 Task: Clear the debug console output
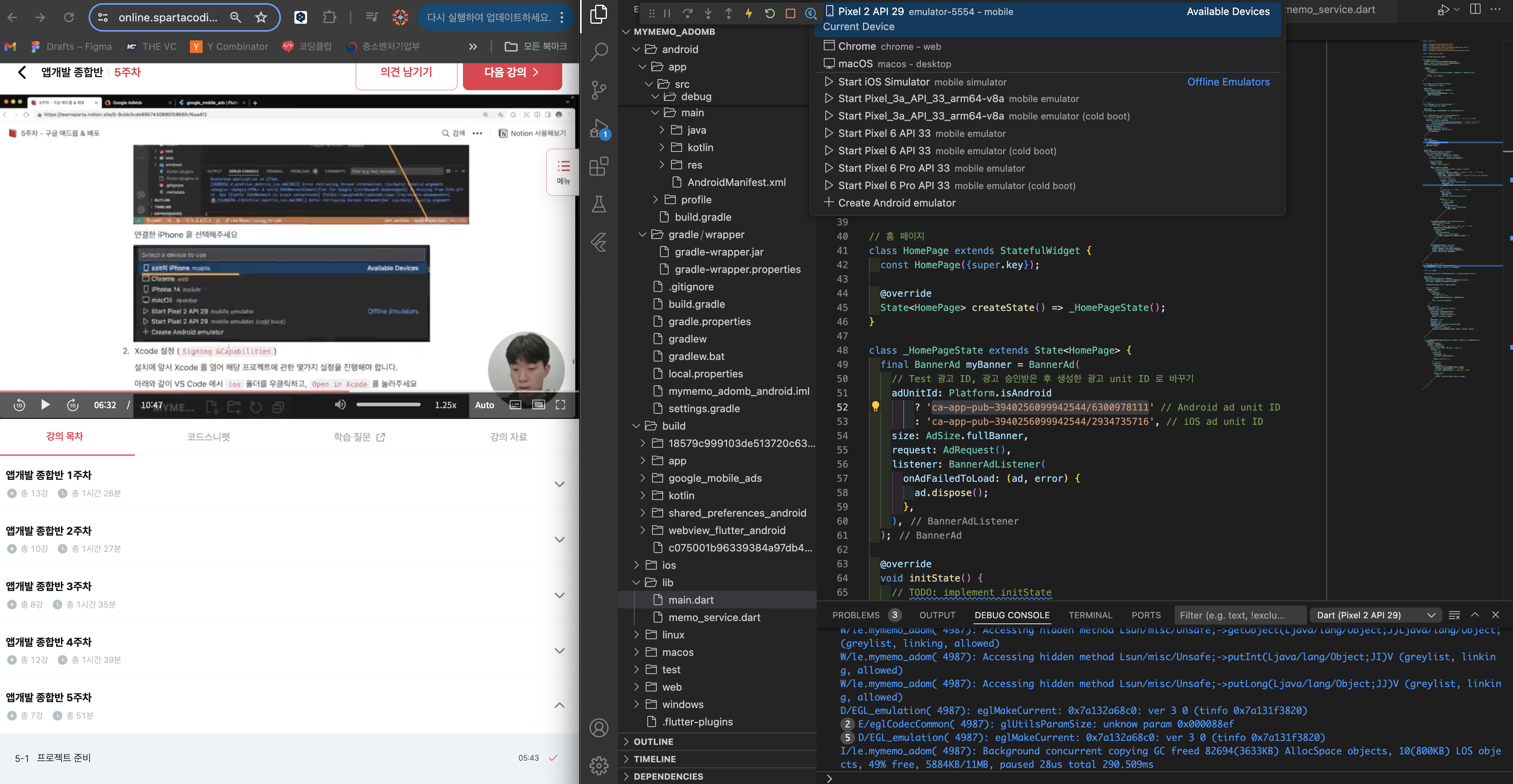pos(1454,615)
